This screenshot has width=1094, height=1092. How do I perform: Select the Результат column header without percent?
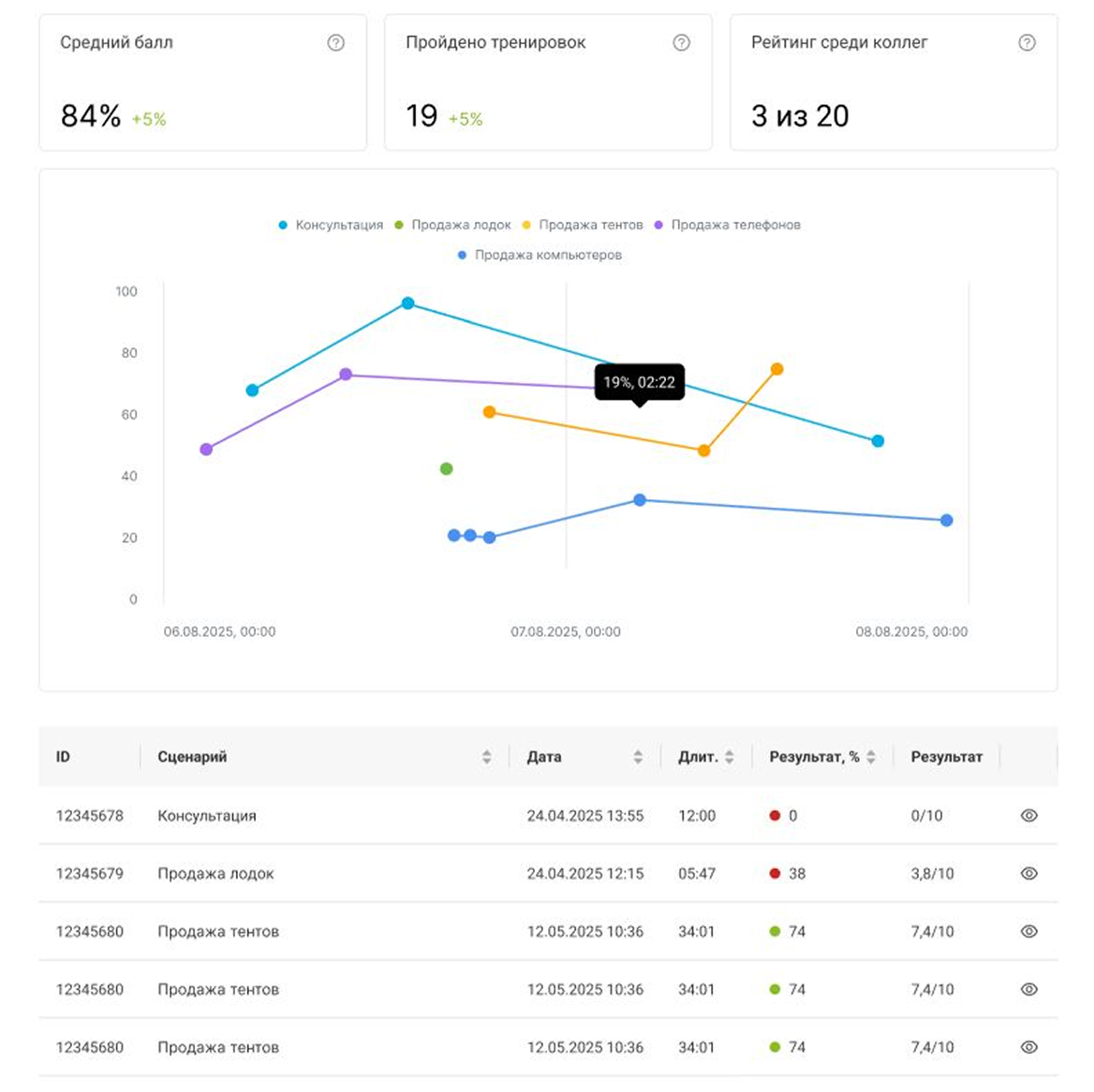click(946, 757)
